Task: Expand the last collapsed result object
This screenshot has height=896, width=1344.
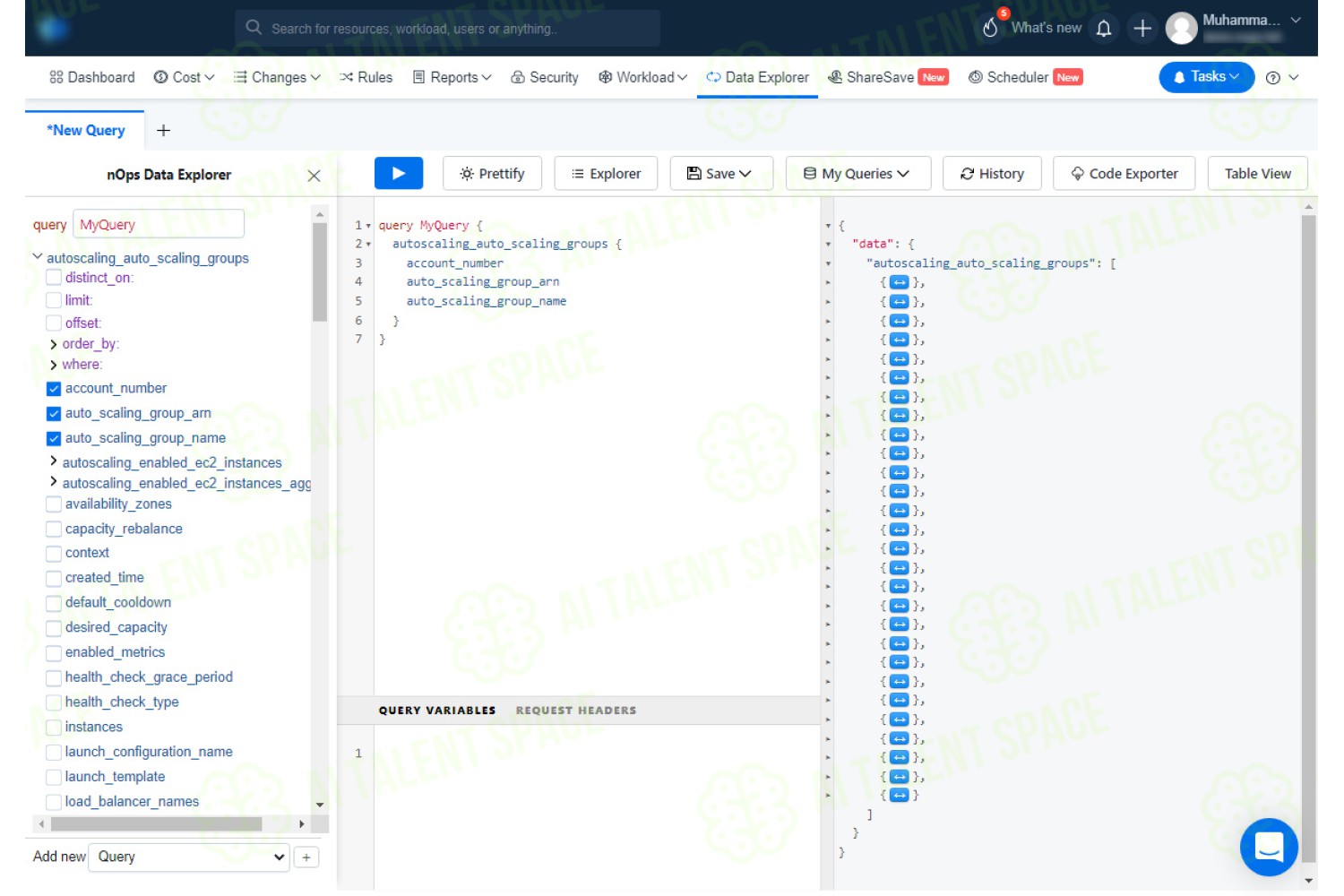Action: (x=900, y=796)
